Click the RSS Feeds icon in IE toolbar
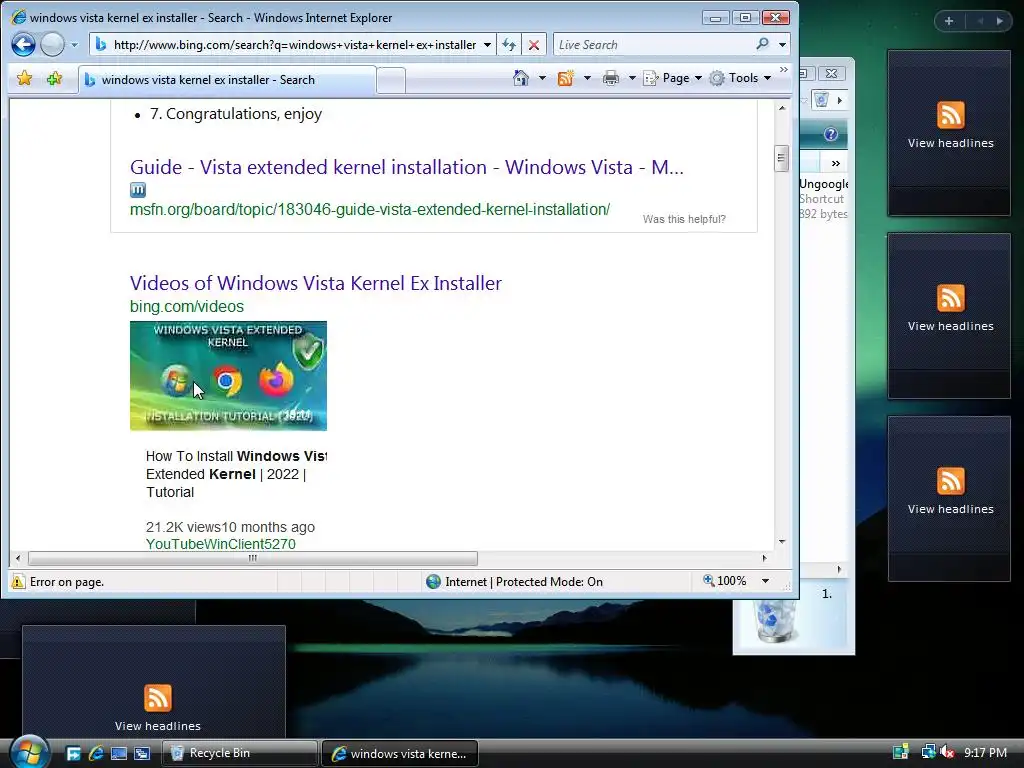The width and height of the screenshot is (1024, 768). (x=566, y=78)
